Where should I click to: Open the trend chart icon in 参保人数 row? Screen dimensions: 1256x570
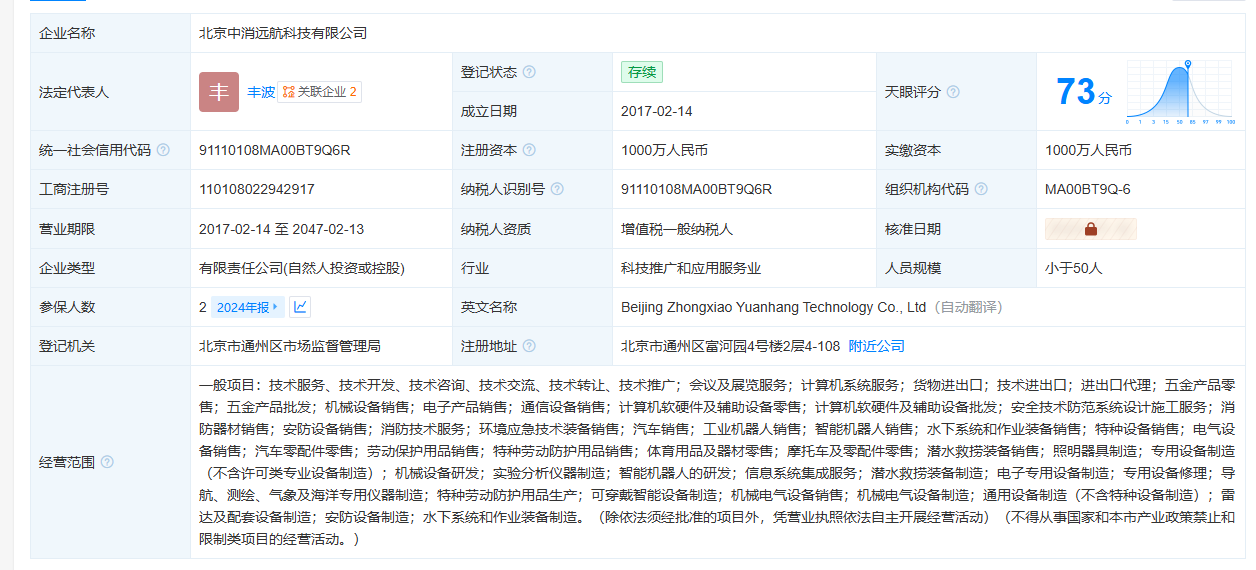pyautogui.click(x=300, y=307)
